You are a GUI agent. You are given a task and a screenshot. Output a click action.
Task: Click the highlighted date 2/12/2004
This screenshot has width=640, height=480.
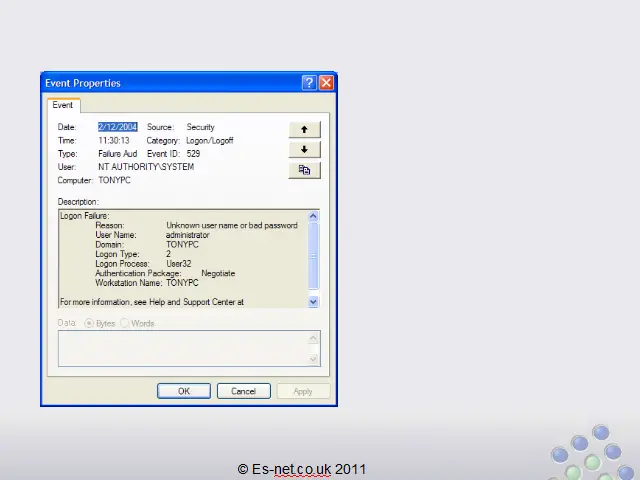click(x=118, y=127)
